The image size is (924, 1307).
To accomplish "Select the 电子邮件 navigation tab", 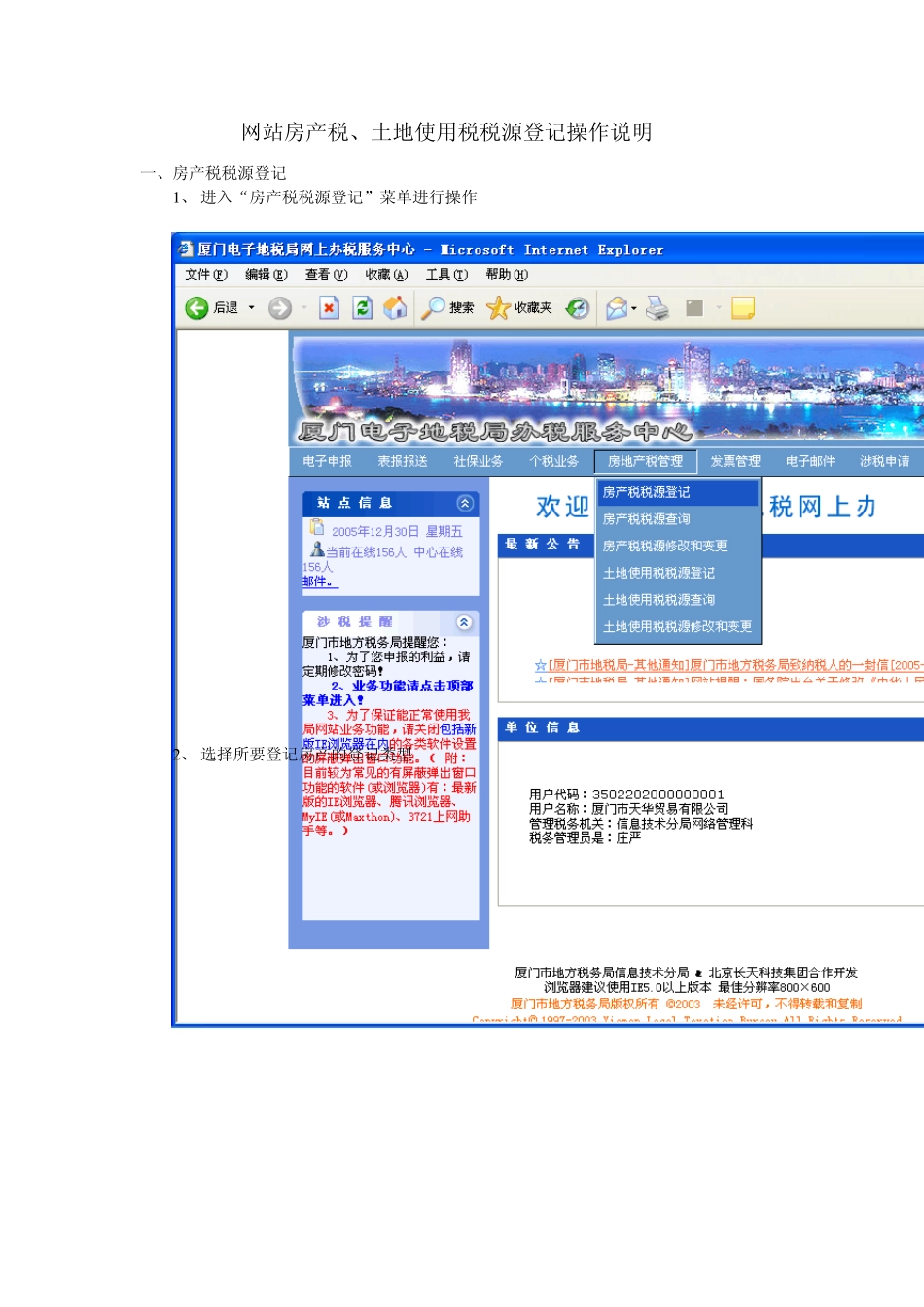I will coord(810,461).
